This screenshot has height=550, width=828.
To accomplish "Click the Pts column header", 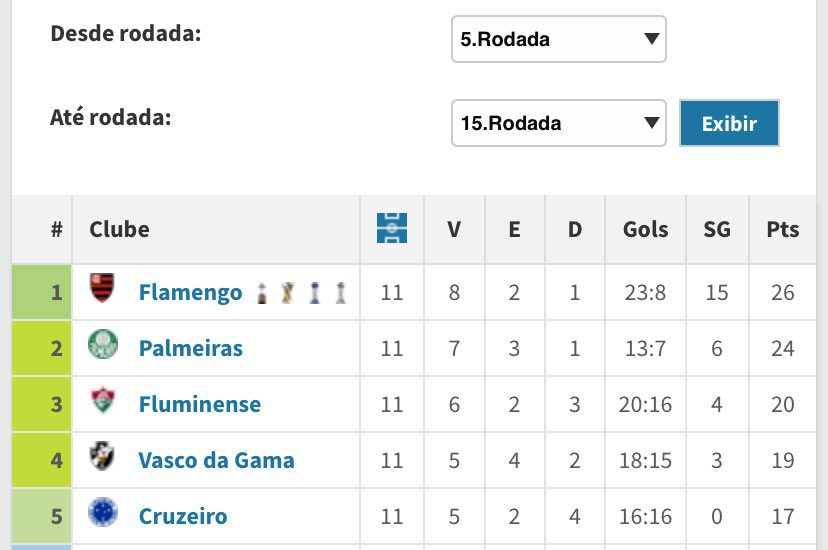I will (783, 229).
